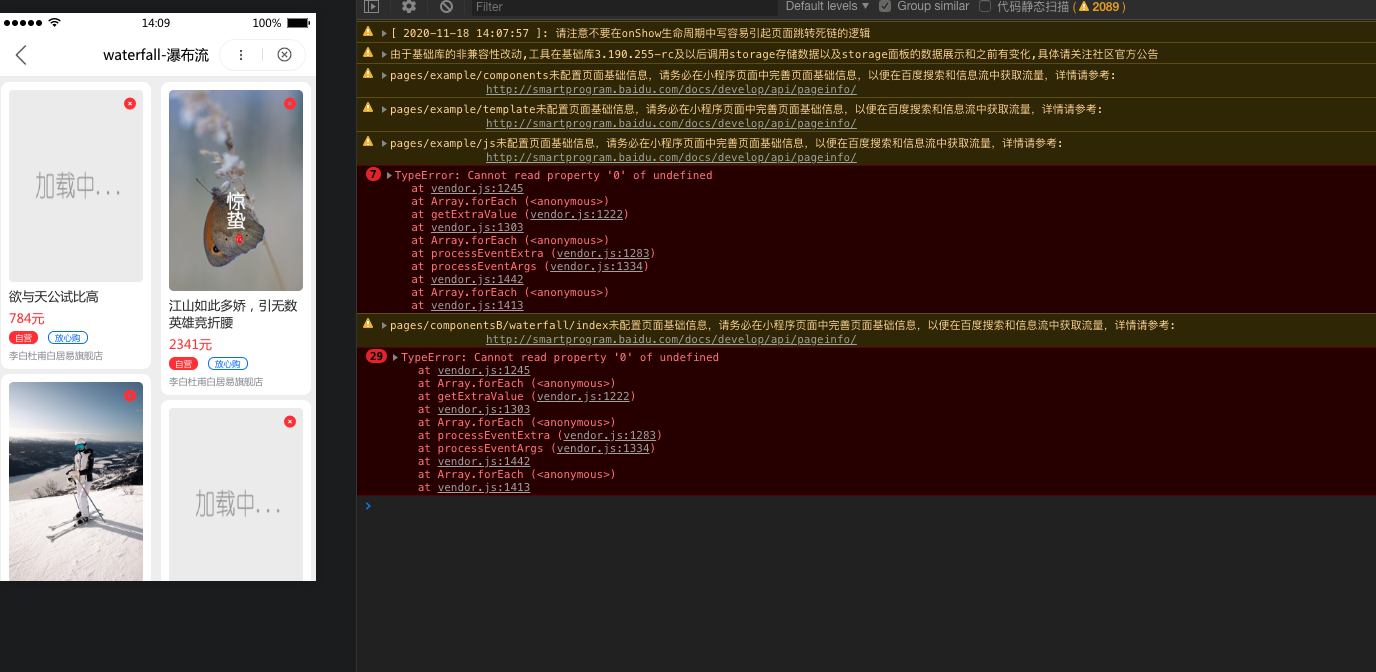The image size is (1376, 672).
Task: Expand the 由于基础库的非兼容性改动 warning
Action: [383, 54]
